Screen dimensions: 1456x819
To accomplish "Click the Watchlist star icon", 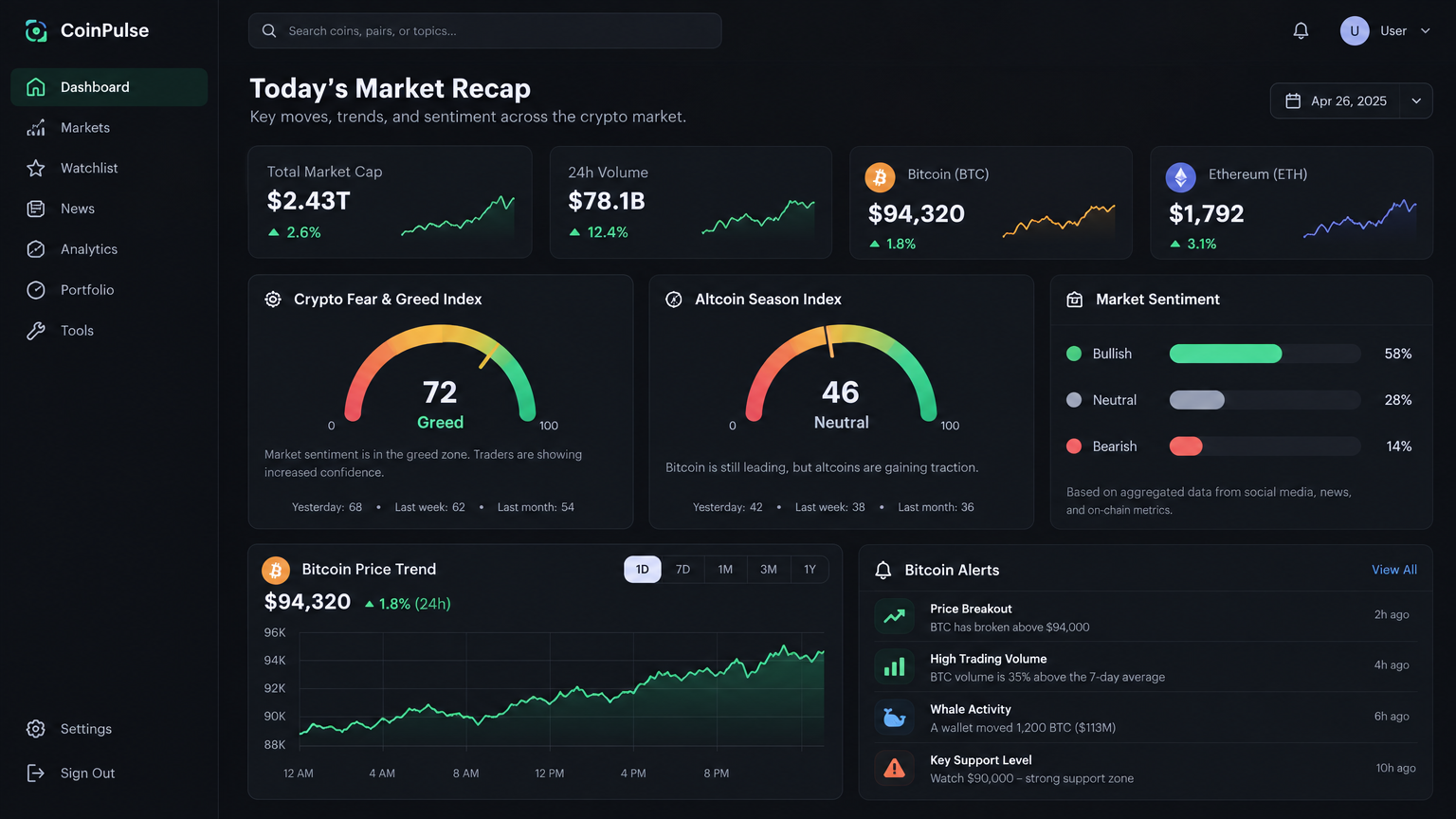I will pyautogui.click(x=36, y=168).
